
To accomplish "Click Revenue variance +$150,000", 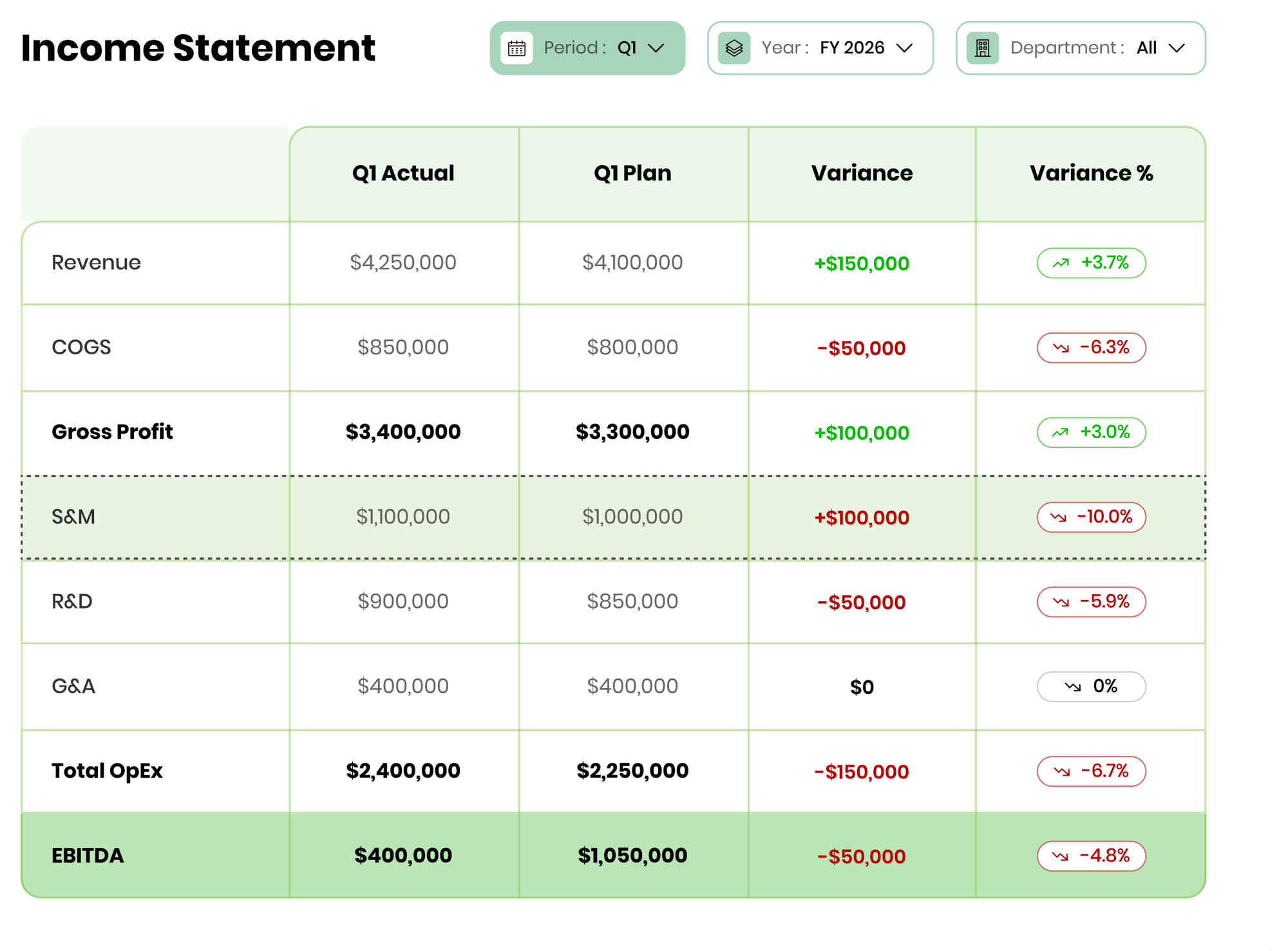I will point(862,264).
